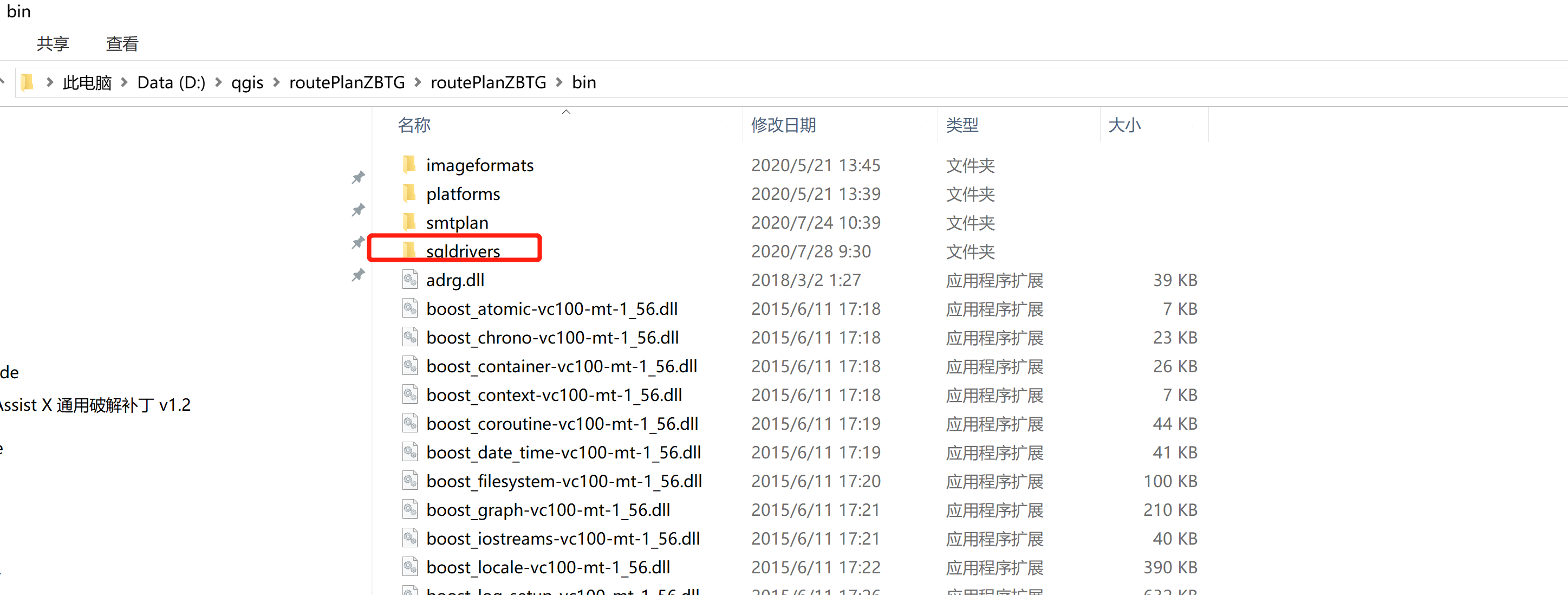Open the platforms folder icon
Image resolution: width=1568 pixels, height=595 pixels.
coord(409,193)
